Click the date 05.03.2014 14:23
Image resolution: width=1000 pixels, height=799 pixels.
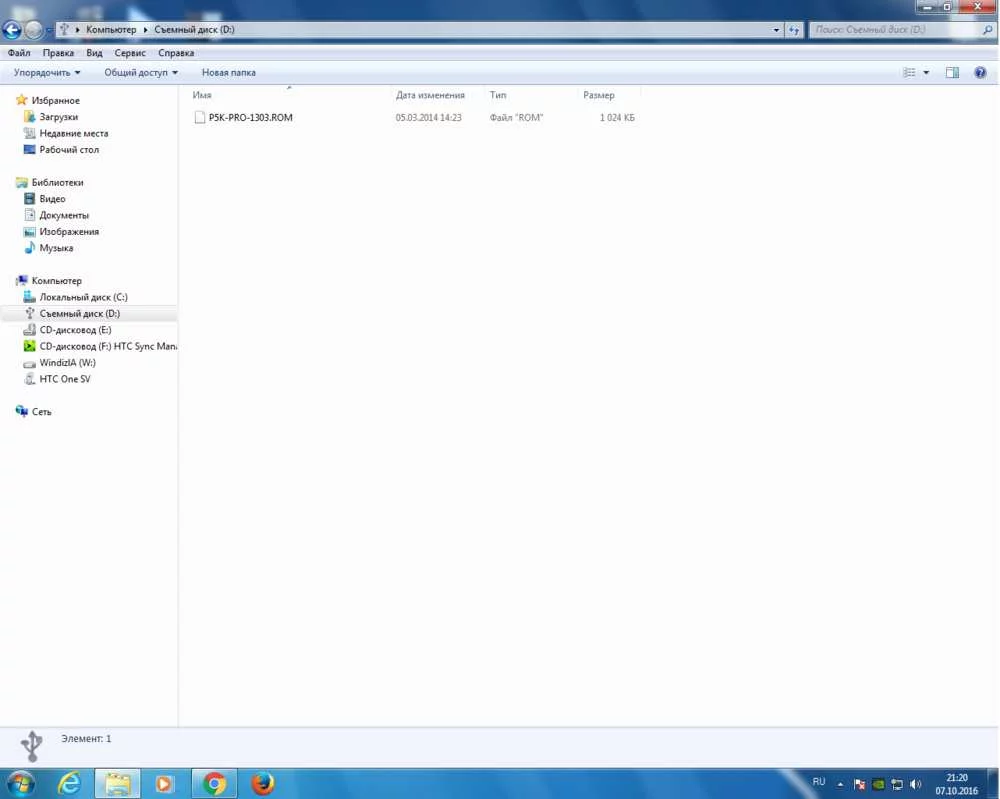(x=428, y=117)
